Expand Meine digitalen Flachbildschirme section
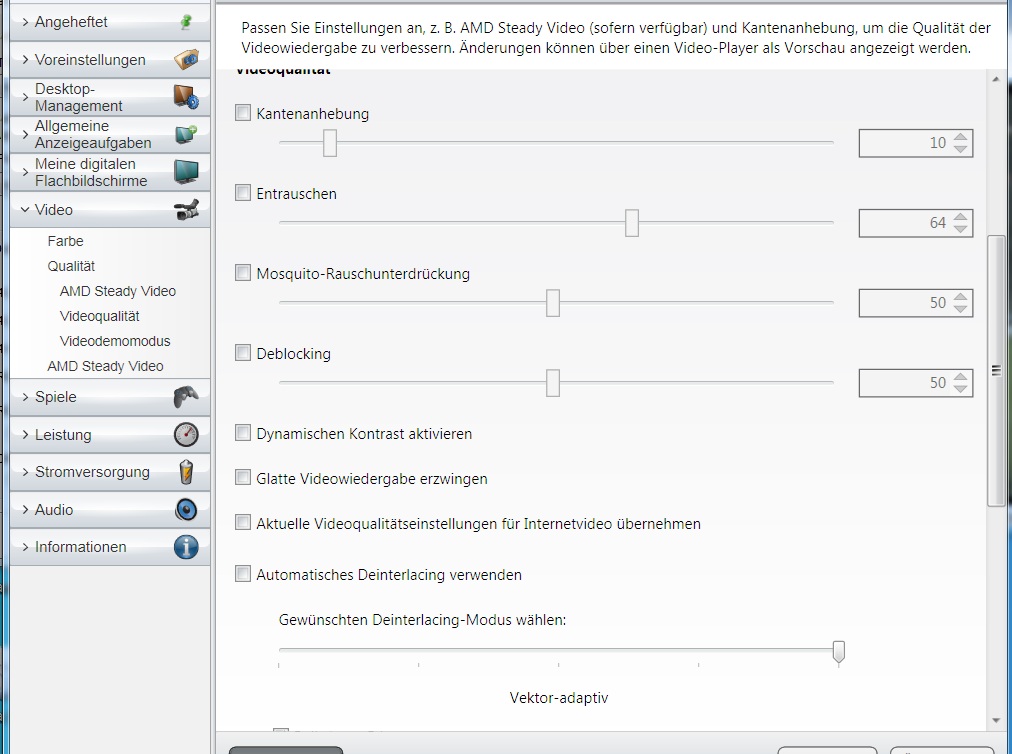 click(x=25, y=172)
